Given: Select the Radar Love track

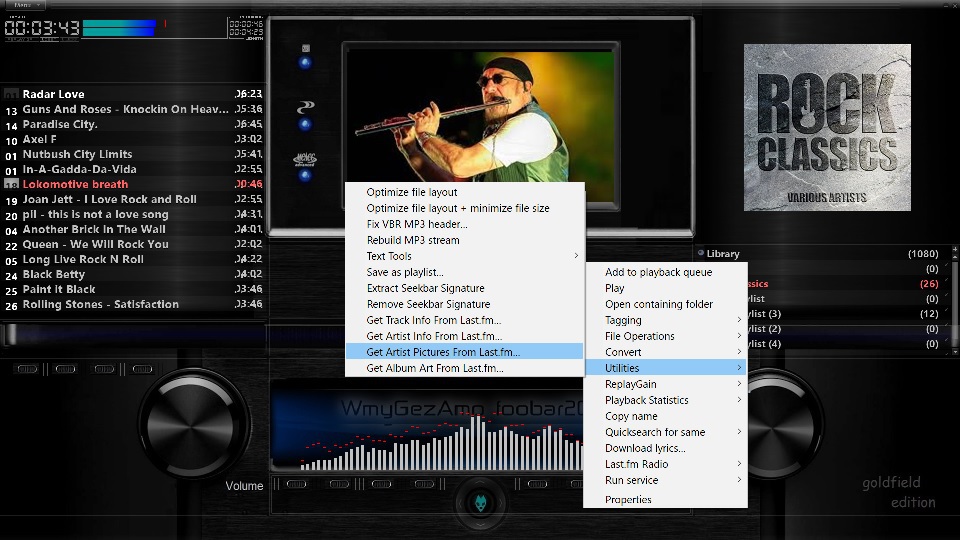Looking at the screenshot, I should coord(133,94).
